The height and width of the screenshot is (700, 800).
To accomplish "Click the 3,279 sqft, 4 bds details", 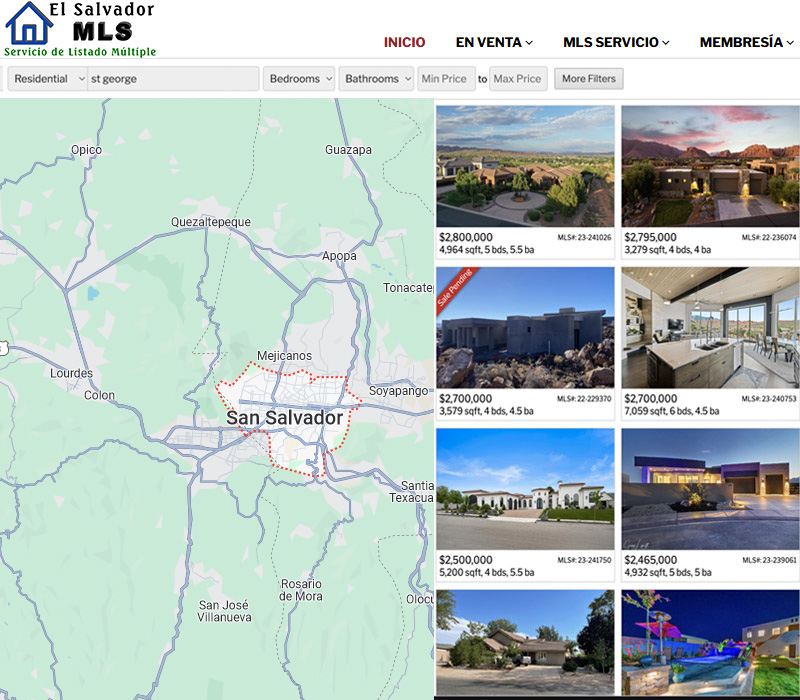I will tap(668, 249).
